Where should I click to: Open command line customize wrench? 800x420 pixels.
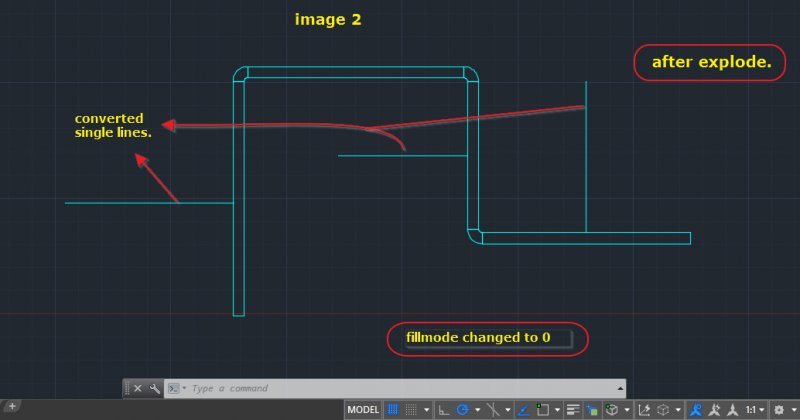click(x=155, y=388)
